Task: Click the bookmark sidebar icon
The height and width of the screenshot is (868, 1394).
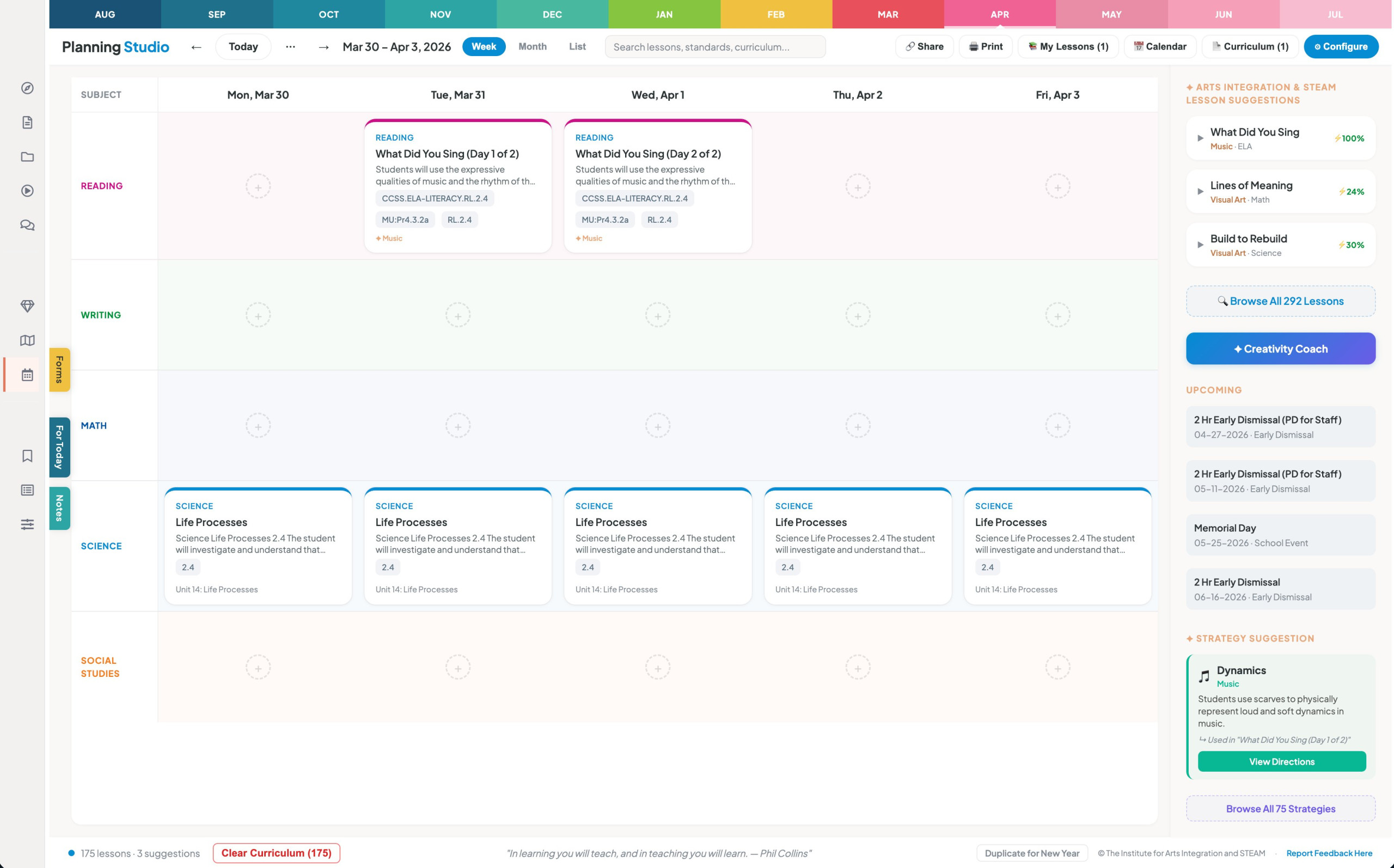Action: coord(27,456)
